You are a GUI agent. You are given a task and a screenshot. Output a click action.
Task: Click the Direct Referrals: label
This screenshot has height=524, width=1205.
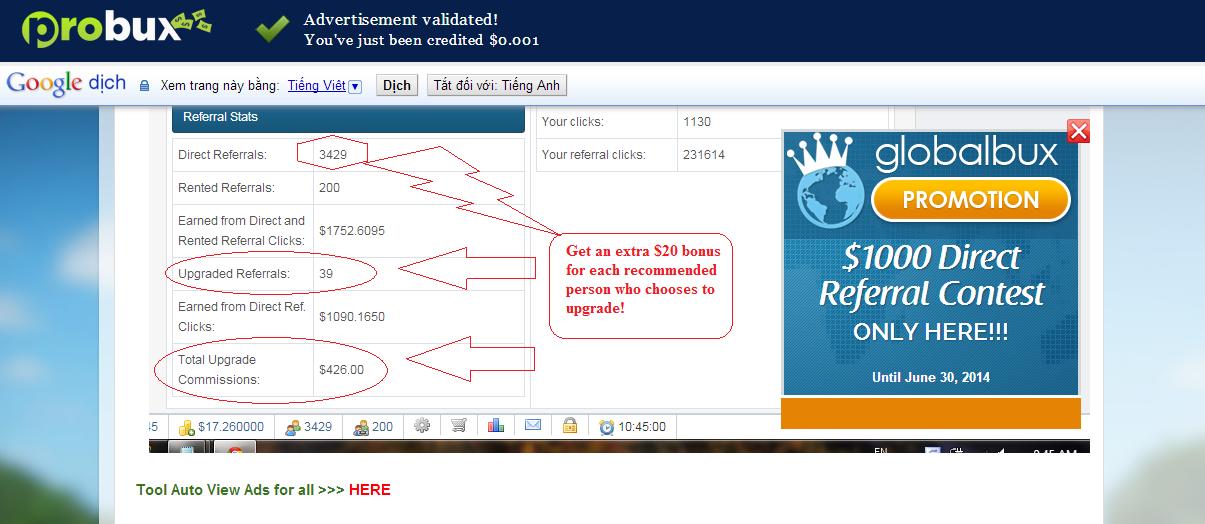(x=222, y=155)
